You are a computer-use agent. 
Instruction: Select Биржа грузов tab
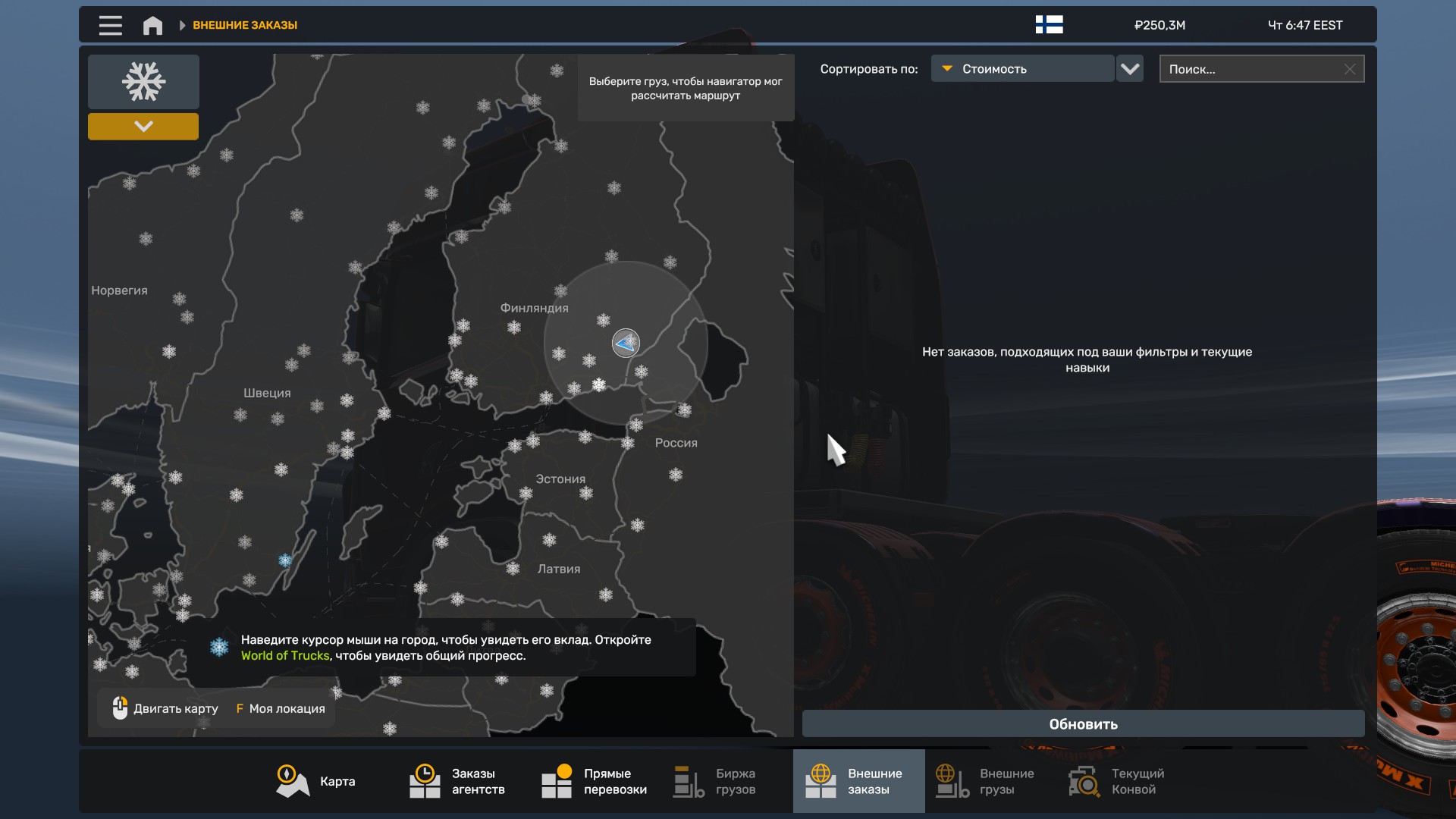coord(715,781)
